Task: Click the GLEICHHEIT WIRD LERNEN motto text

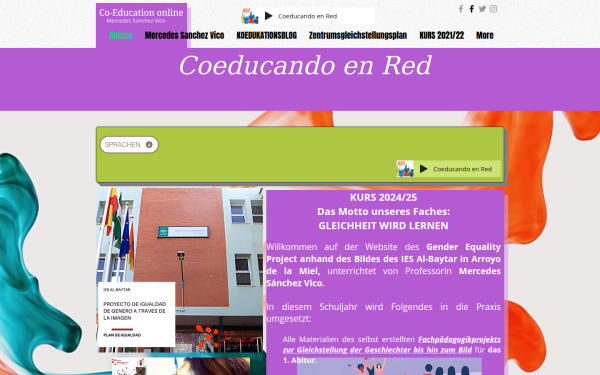Action: click(x=383, y=226)
